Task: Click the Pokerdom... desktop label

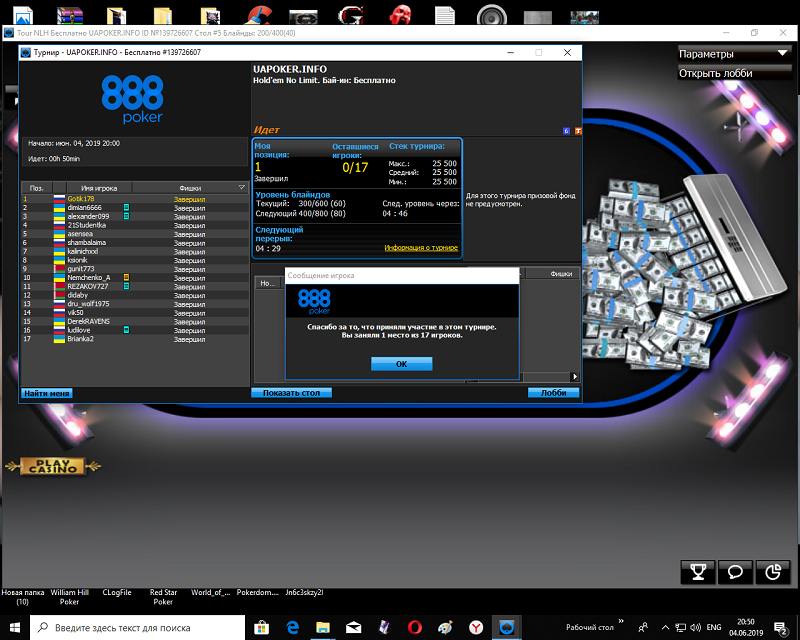Action: [258, 593]
